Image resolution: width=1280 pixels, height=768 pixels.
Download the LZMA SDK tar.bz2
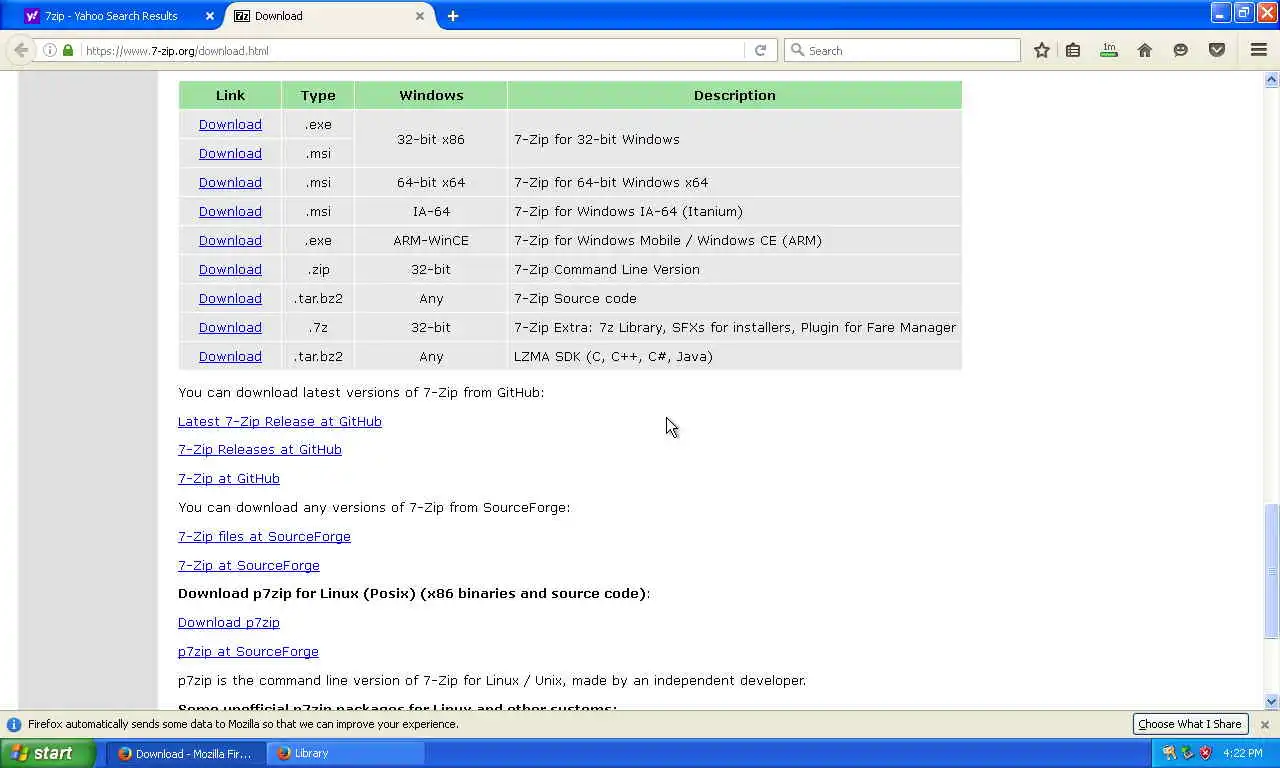click(x=230, y=356)
